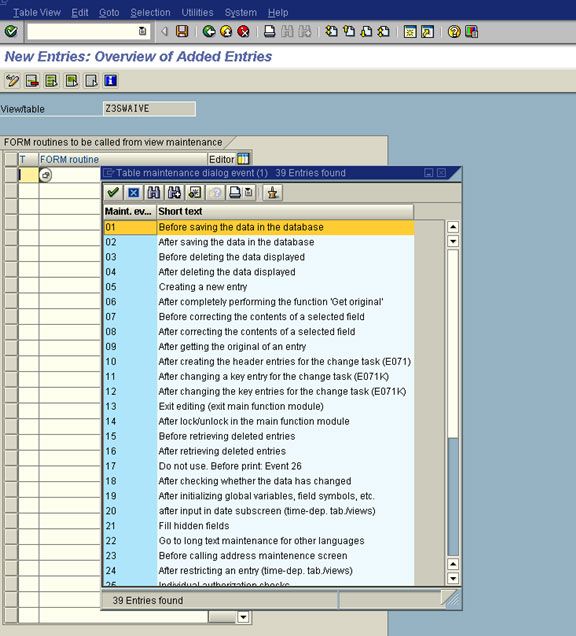Click the Customize local layout icon
576x636 pixels.
[x=471, y=31]
